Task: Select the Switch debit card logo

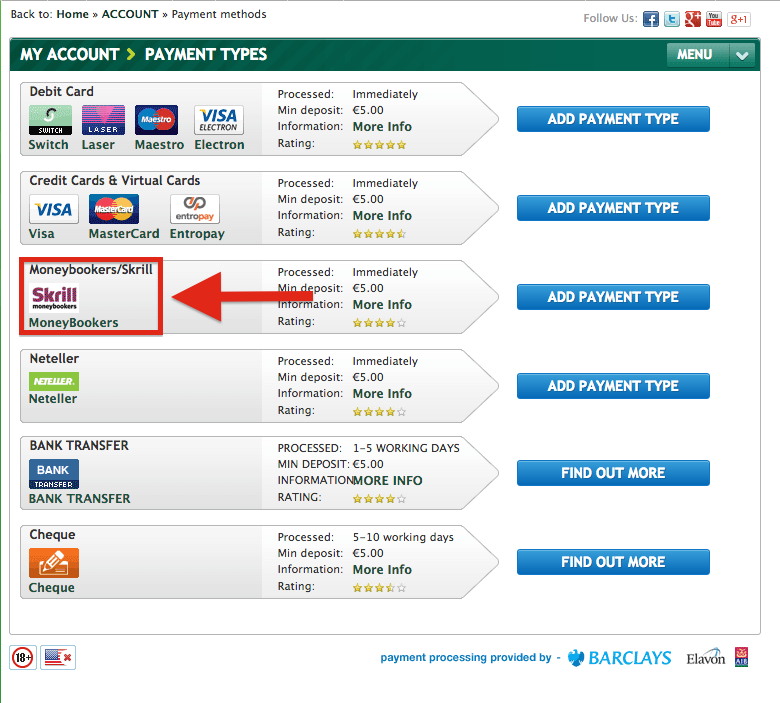Action: [50, 120]
